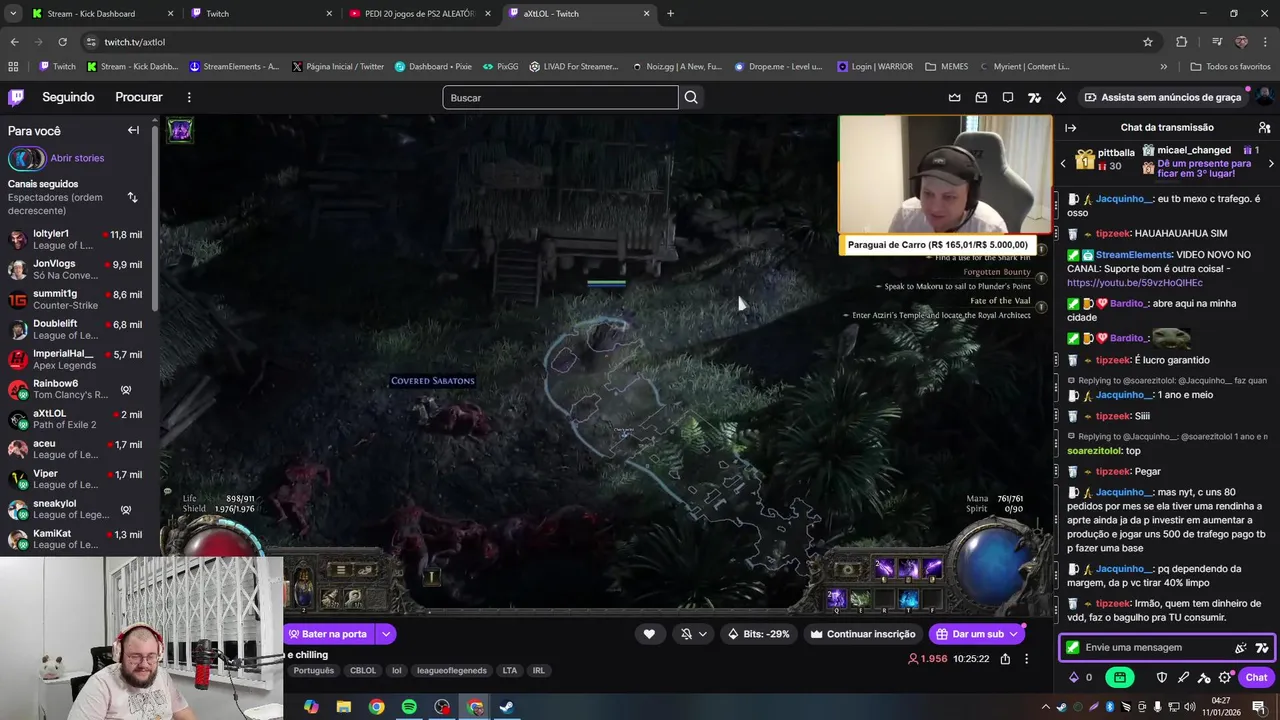
Task: Switch to Stream - Kick Dashboard tab
Action: coord(102,14)
